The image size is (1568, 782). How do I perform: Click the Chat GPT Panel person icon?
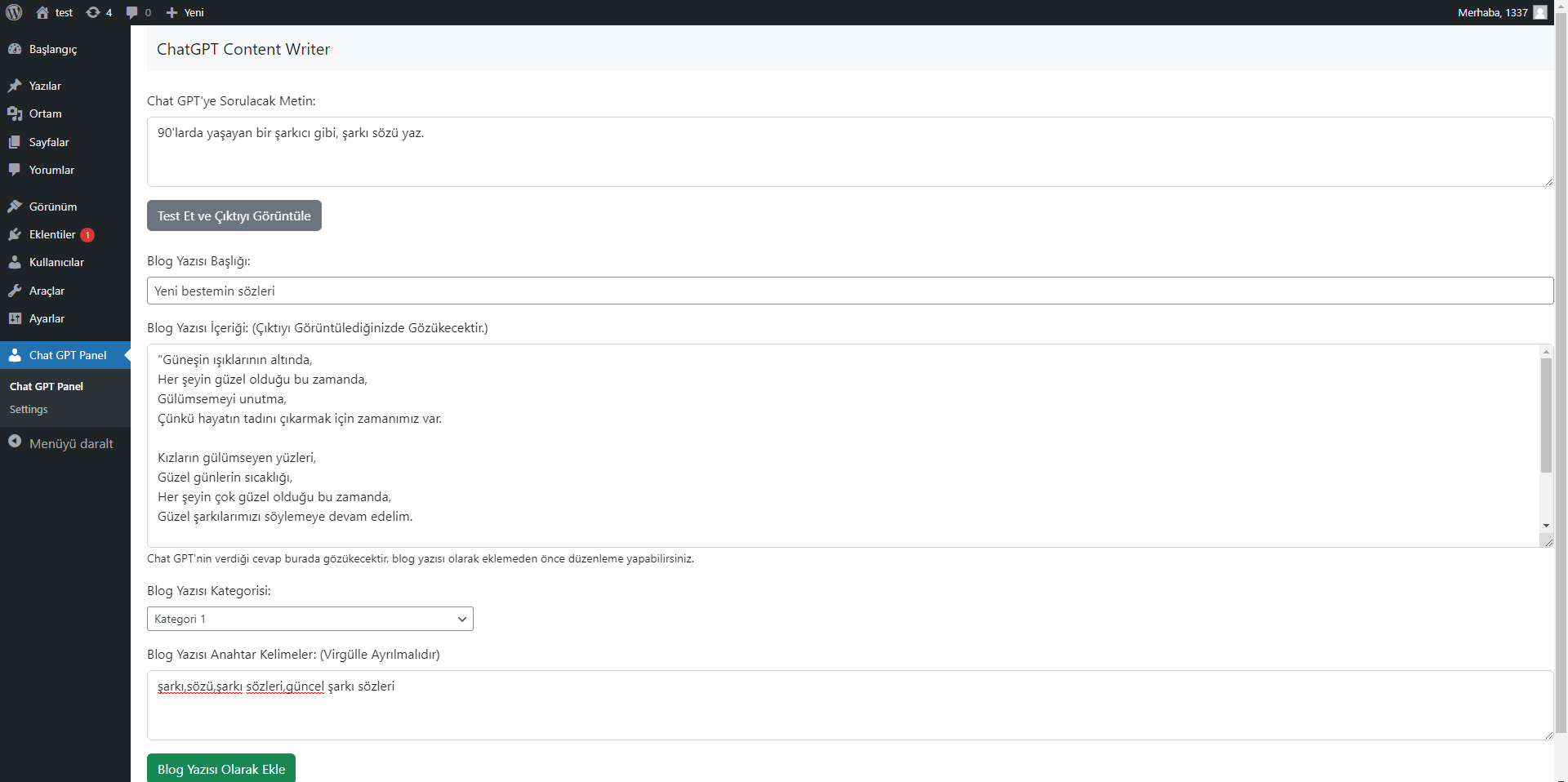pos(15,355)
